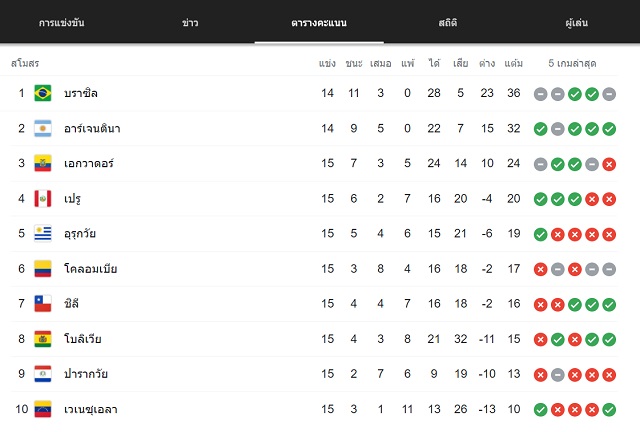Click the Brazil flag icon
The image size is (640, 432).
click(x=43, y=93)
